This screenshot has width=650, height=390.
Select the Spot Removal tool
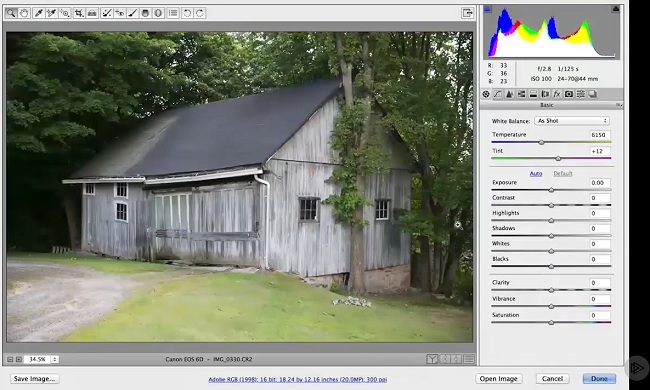pyautogui.click(x=107, y=13)
